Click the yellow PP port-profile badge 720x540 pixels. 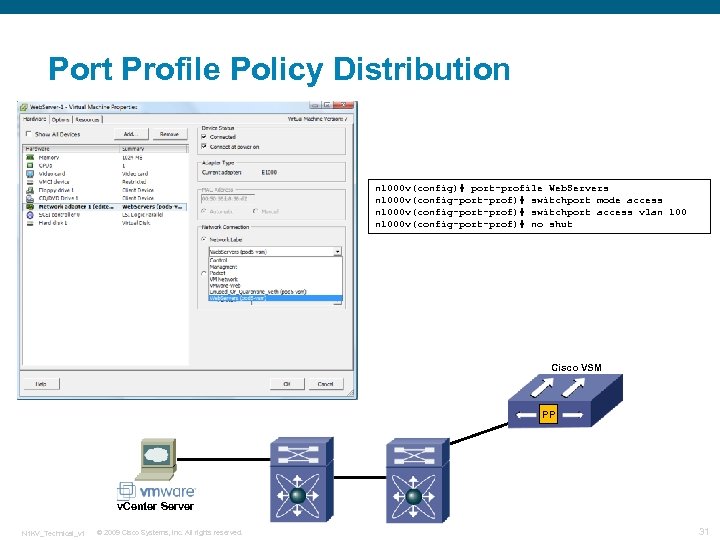tap(548, 414)
